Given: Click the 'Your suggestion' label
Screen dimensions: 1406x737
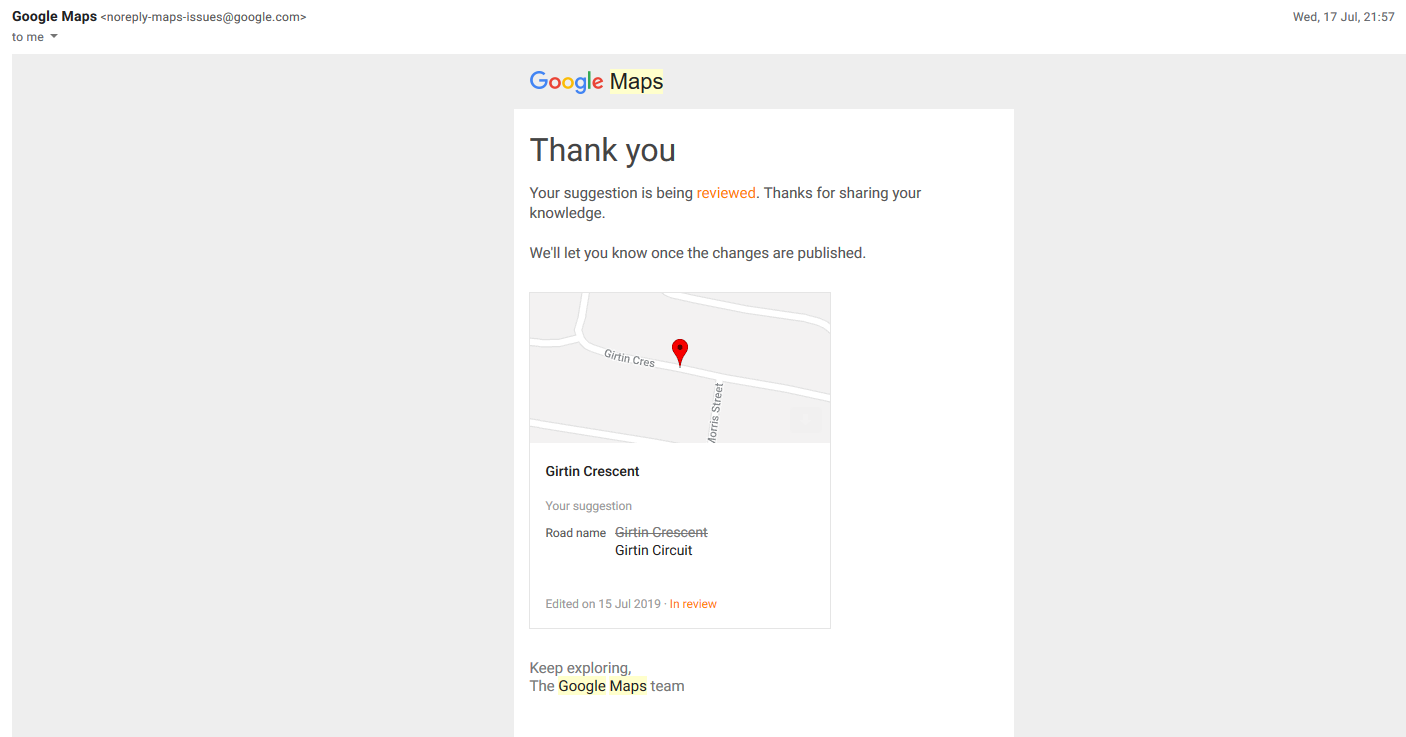Looking at the screenshot, I should click(x=588, y=506).
